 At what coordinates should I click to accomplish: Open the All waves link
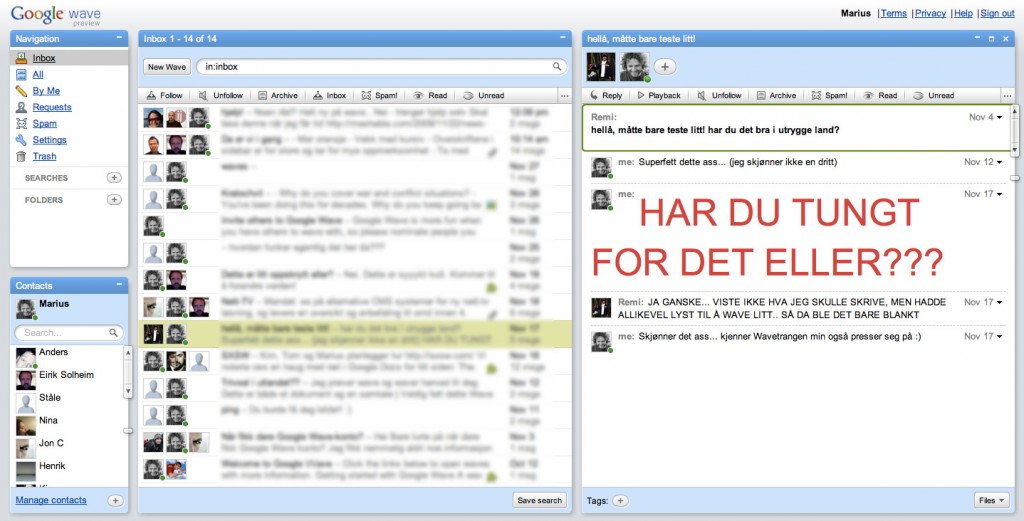pos(38,74)
